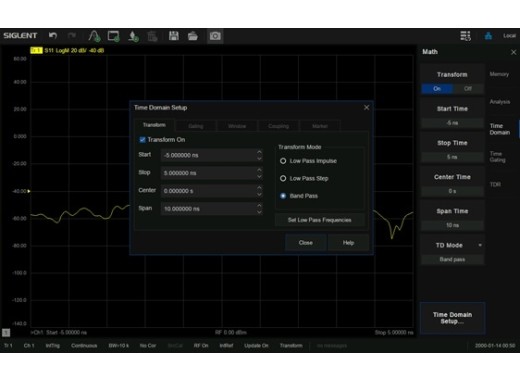Edit Stop Time value 5 ns in panel
This screenshot has height=380, width=520.
(452, 157)
